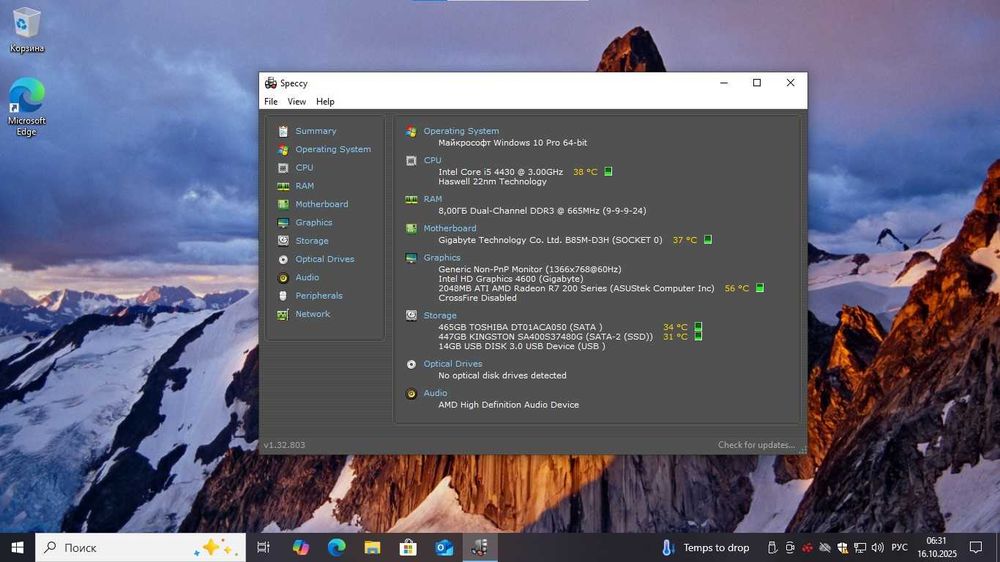Open the Корзина recycle bin desktop icon
This screenshot has height=562, width=1000.
(27, 29)
